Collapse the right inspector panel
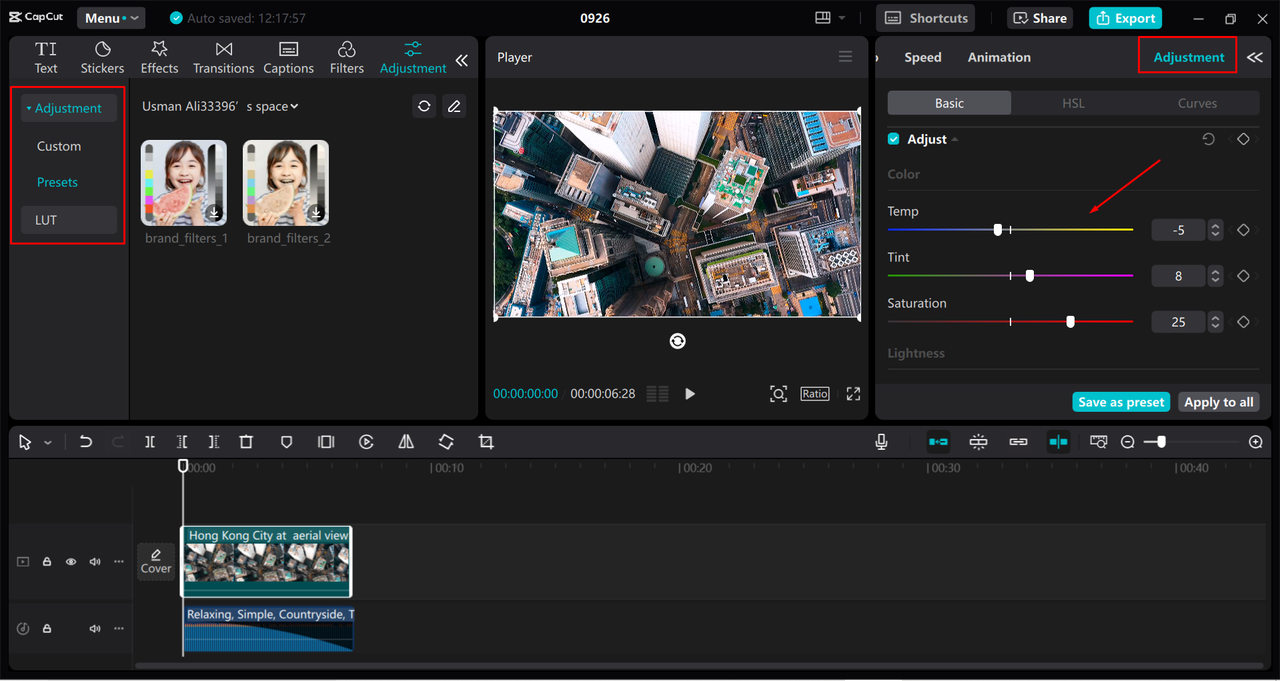This screenshot has width=1280, height=681. point(1254,58)
